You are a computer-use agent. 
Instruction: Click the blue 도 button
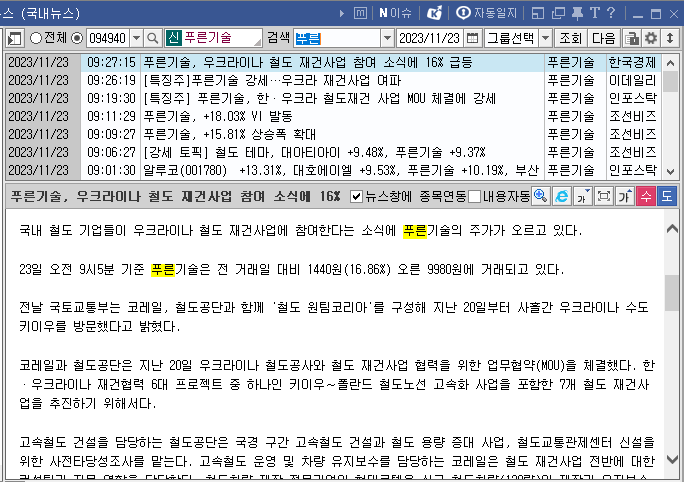[667, 196]
